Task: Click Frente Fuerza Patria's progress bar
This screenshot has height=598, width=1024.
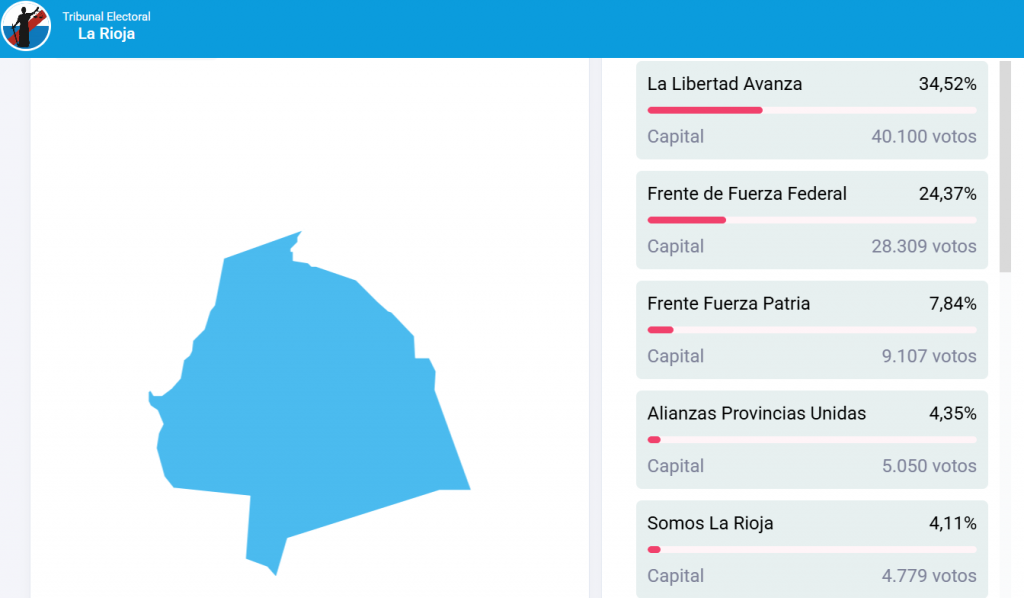Action: point(811,330)
